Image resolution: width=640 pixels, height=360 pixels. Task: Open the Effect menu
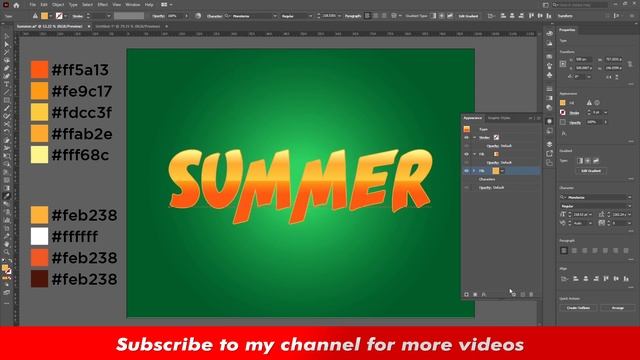tap(102, 4)
